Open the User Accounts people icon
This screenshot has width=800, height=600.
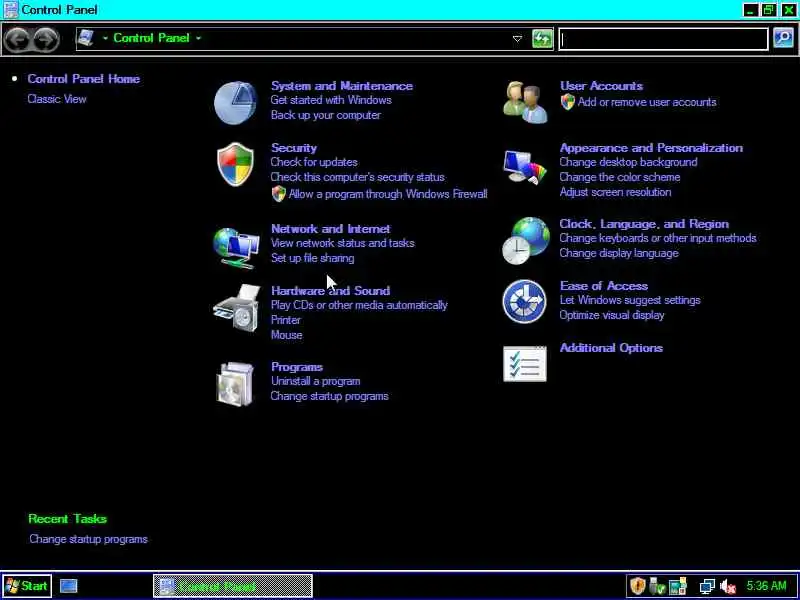525,102
